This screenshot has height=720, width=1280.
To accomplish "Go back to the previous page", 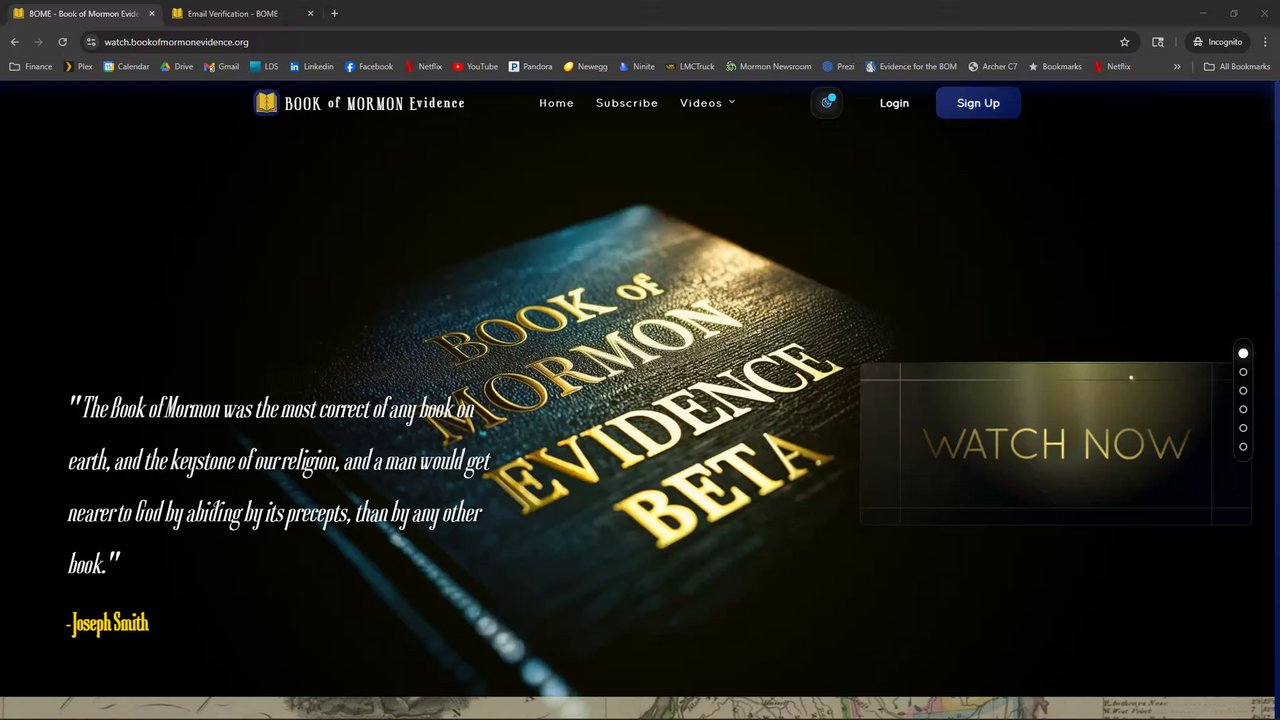I will [x=14, y=42].
